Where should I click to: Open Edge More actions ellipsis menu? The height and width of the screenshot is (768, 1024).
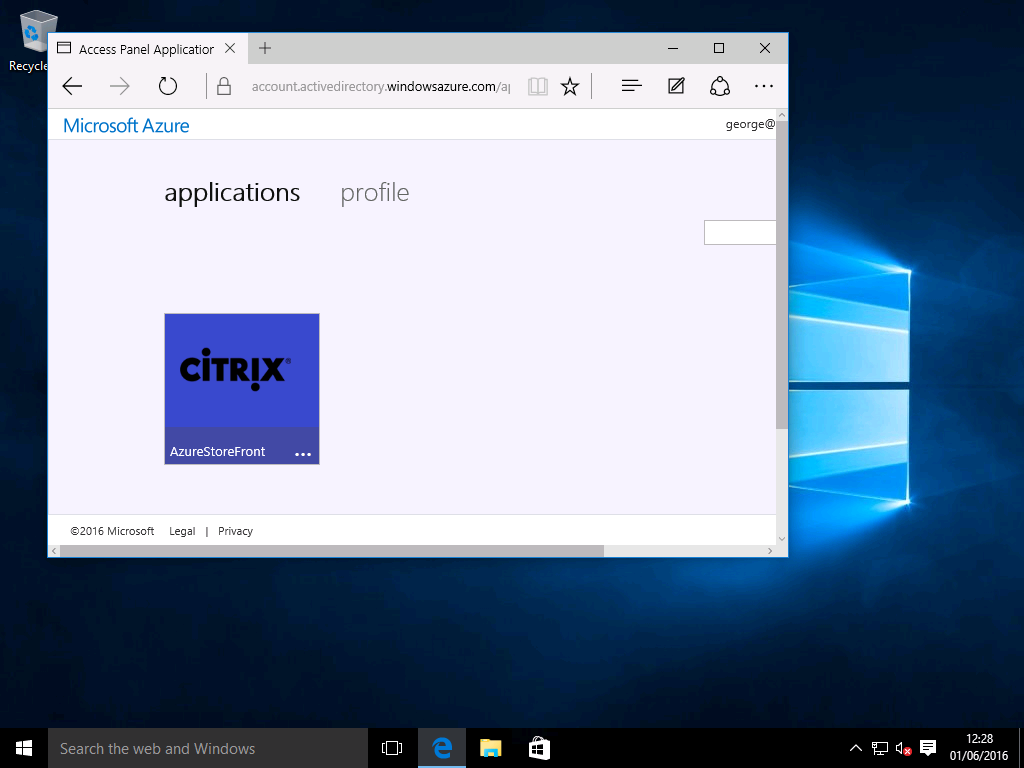(764, 87)
